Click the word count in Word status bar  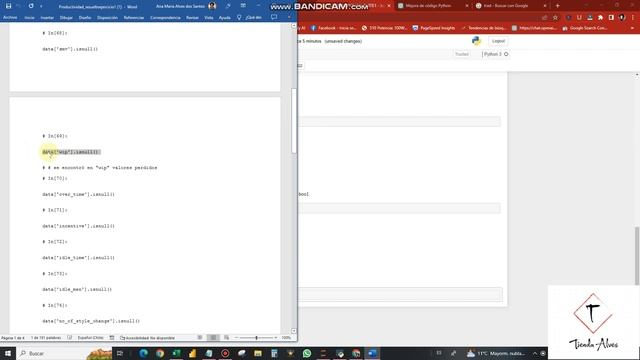click(x=46, y=338)
